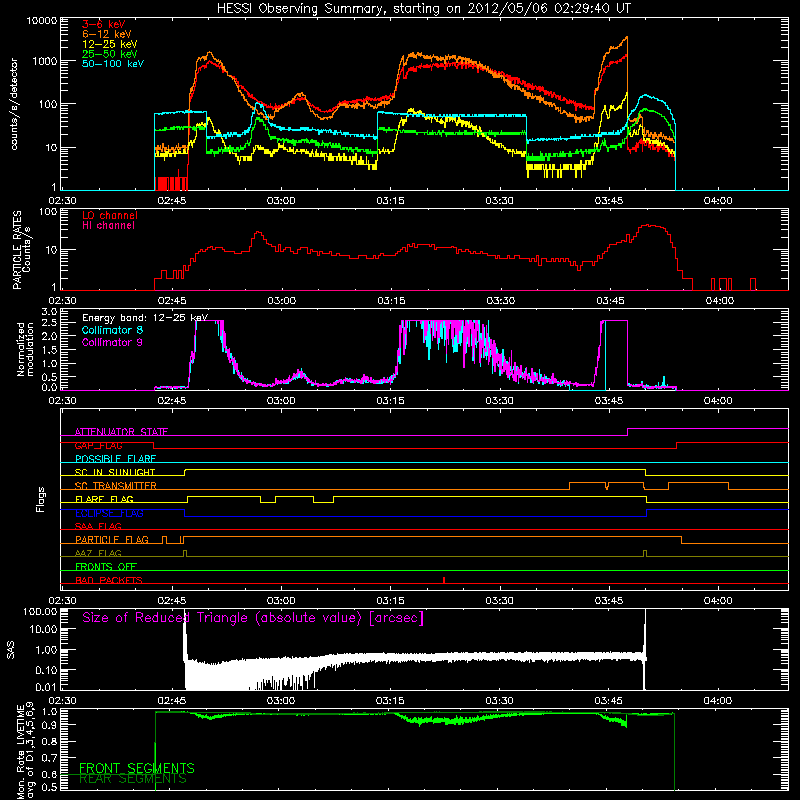800x800 pixels.
Task: Click the BAD_PACKETS flag label
Action: (x=109, y=580)
